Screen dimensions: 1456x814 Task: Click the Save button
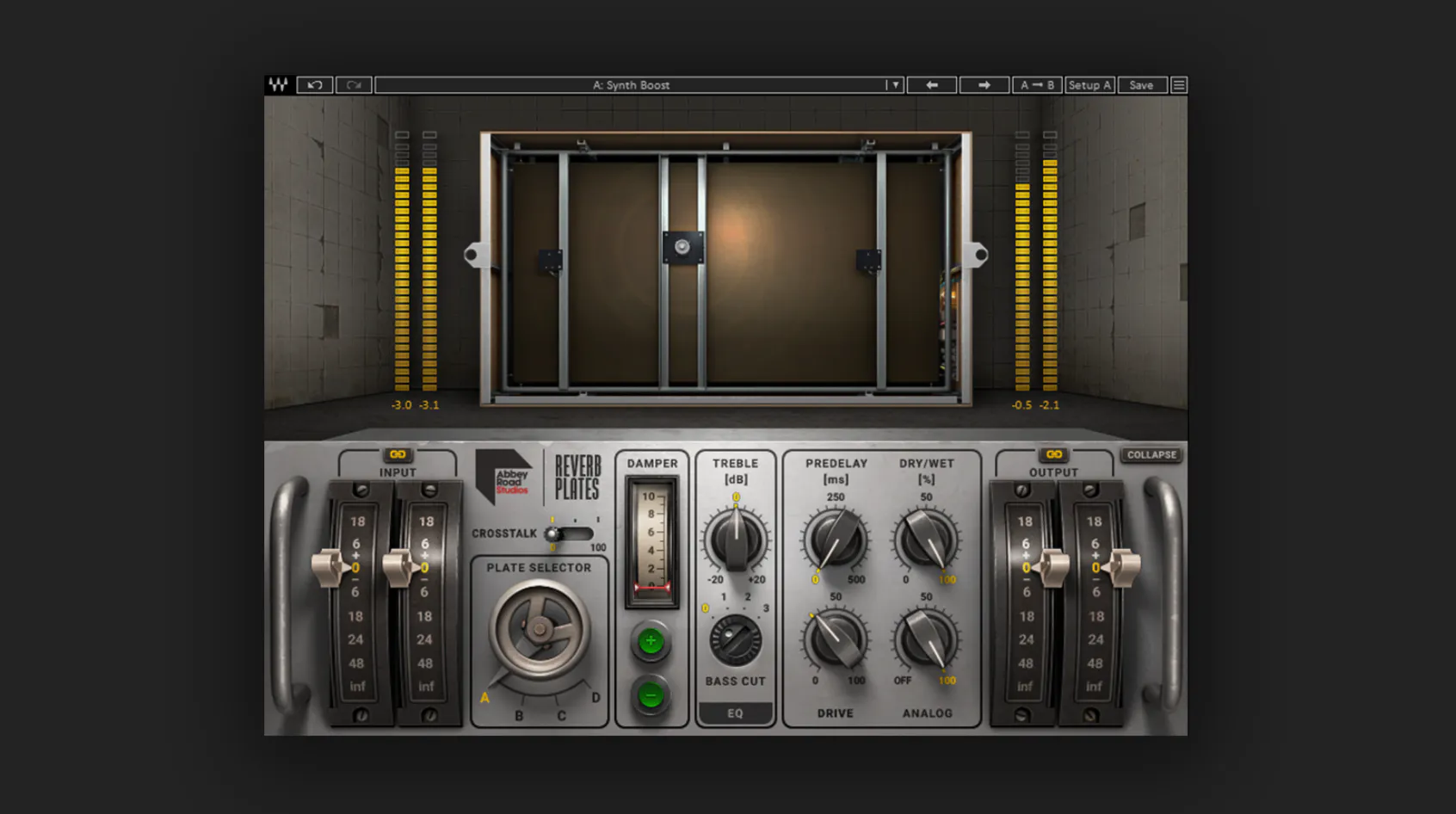[x=1142, y=84]
